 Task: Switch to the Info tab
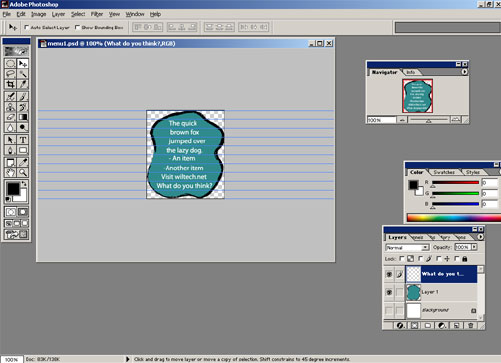tap(411, 72)
